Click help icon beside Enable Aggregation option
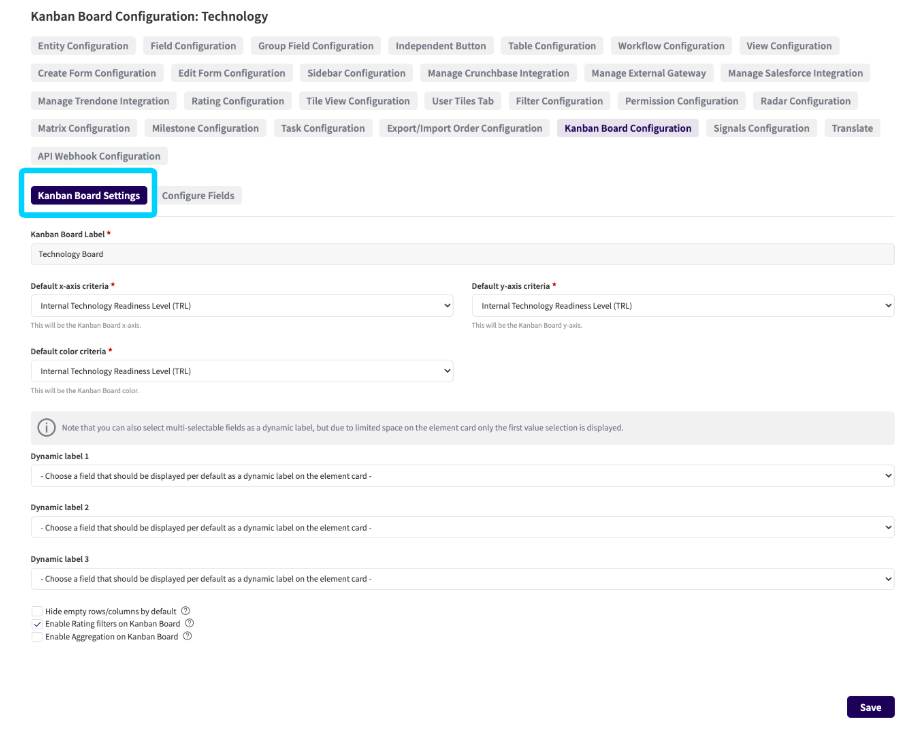 click(187, 637)
